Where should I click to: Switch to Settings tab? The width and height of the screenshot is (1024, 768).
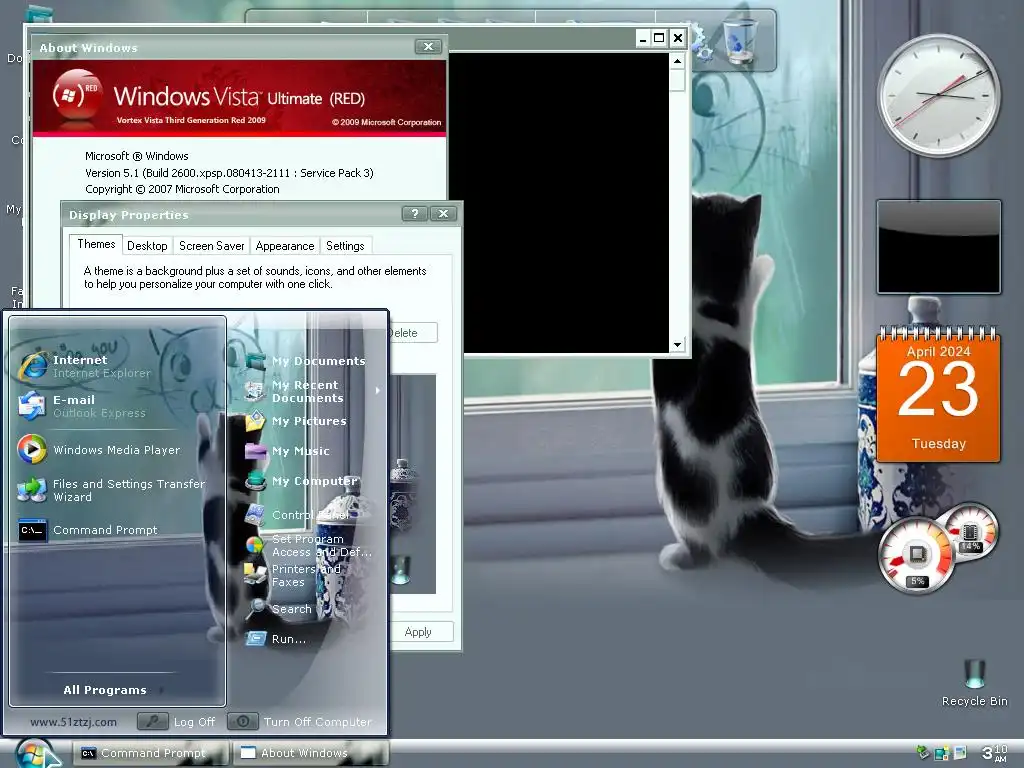[345, 246]
